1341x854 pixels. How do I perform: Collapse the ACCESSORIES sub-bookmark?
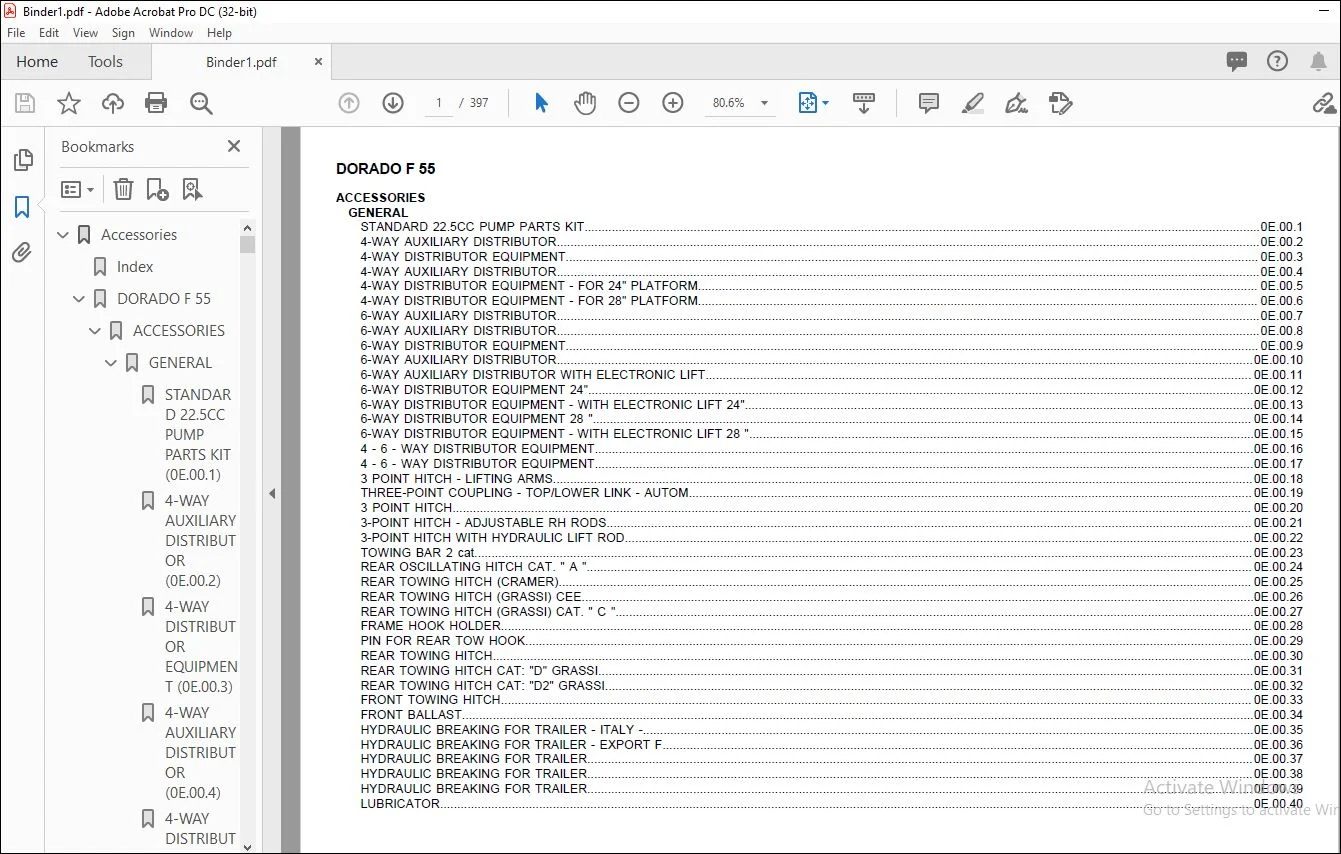[95, 331]
